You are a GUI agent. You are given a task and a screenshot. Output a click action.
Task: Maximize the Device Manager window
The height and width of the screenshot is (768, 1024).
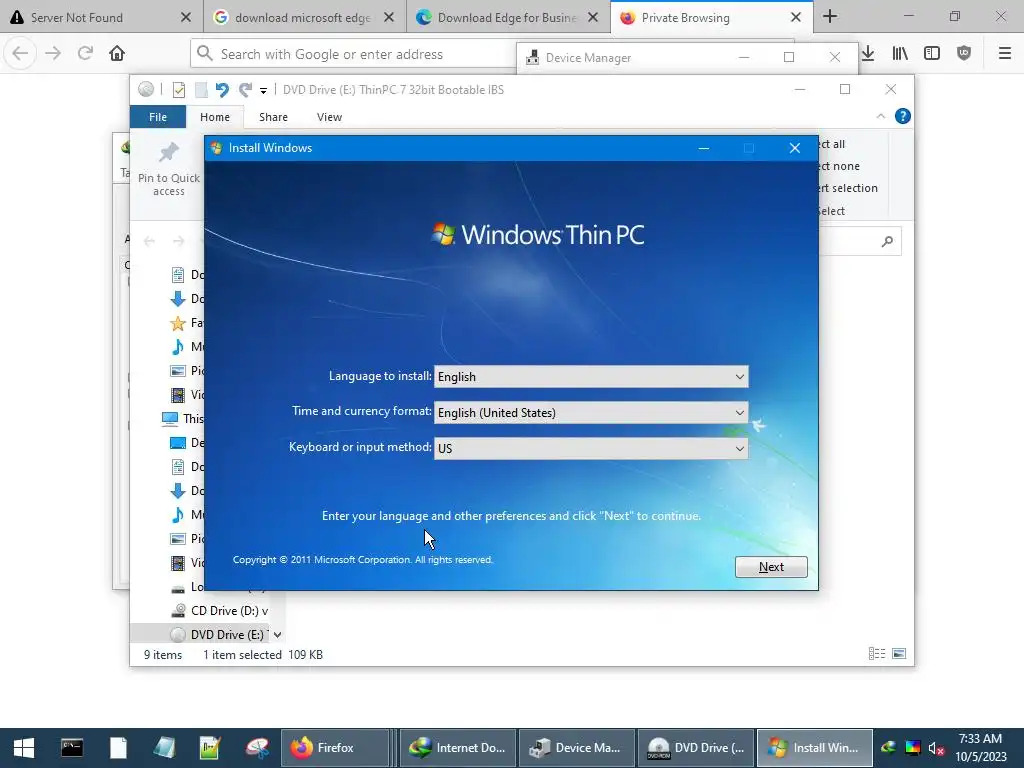tap(789, 57)
